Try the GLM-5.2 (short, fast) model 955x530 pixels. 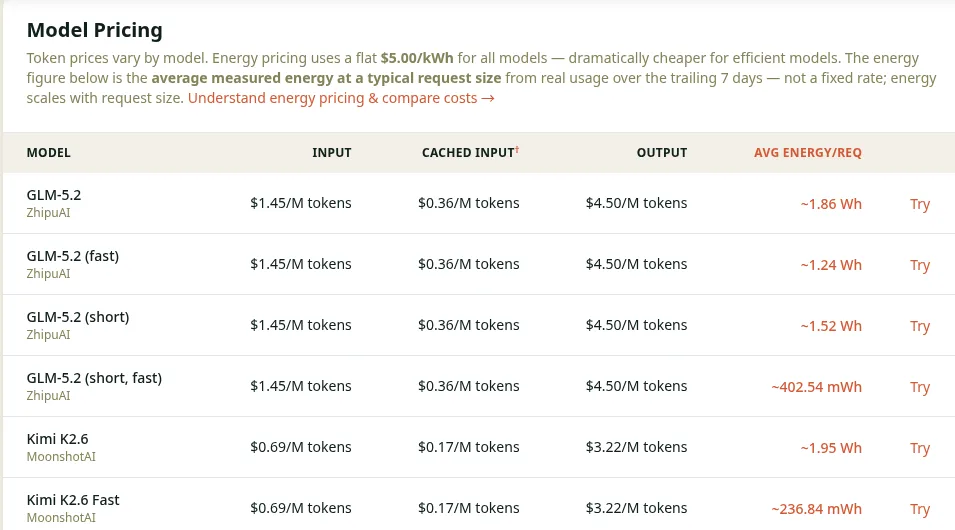(x=920, y=387)
